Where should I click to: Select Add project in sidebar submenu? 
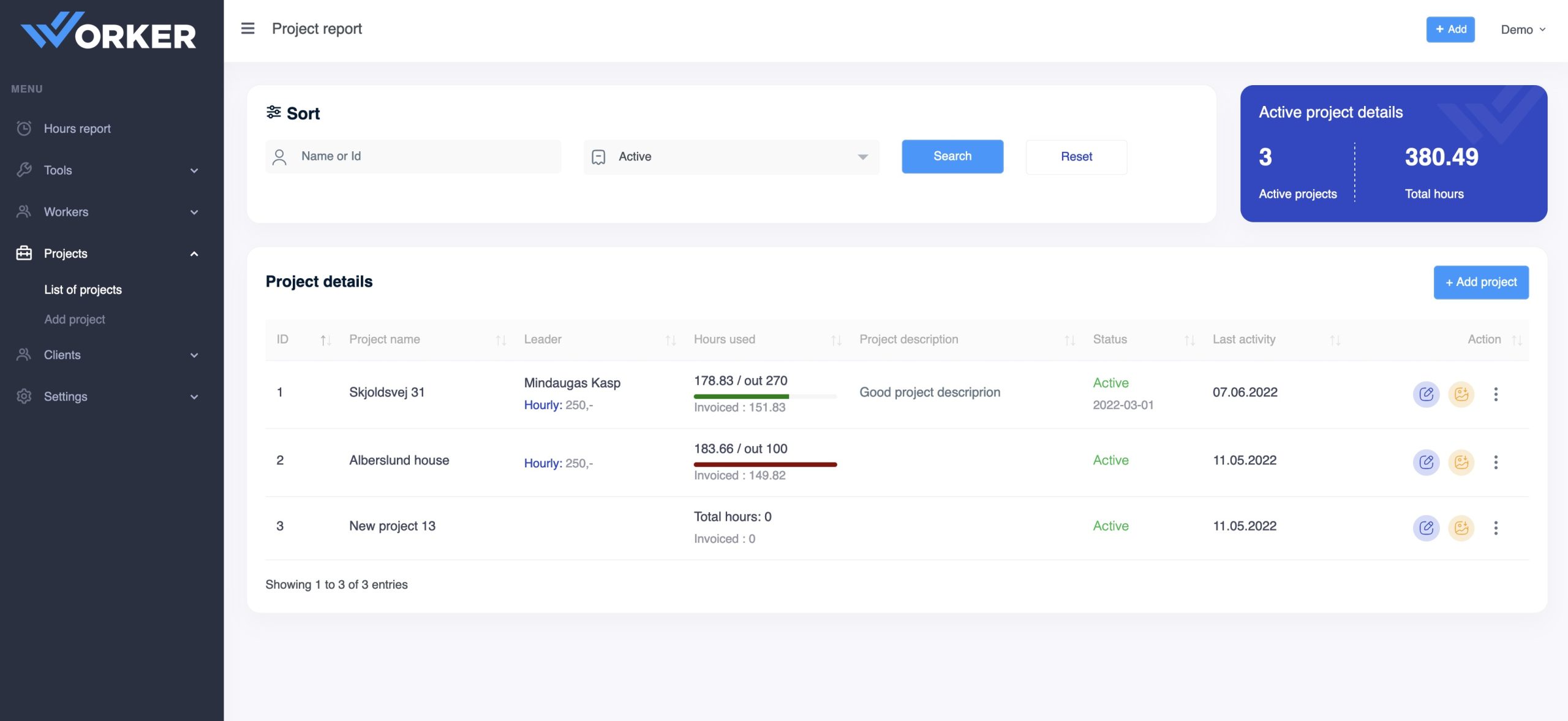74,320
